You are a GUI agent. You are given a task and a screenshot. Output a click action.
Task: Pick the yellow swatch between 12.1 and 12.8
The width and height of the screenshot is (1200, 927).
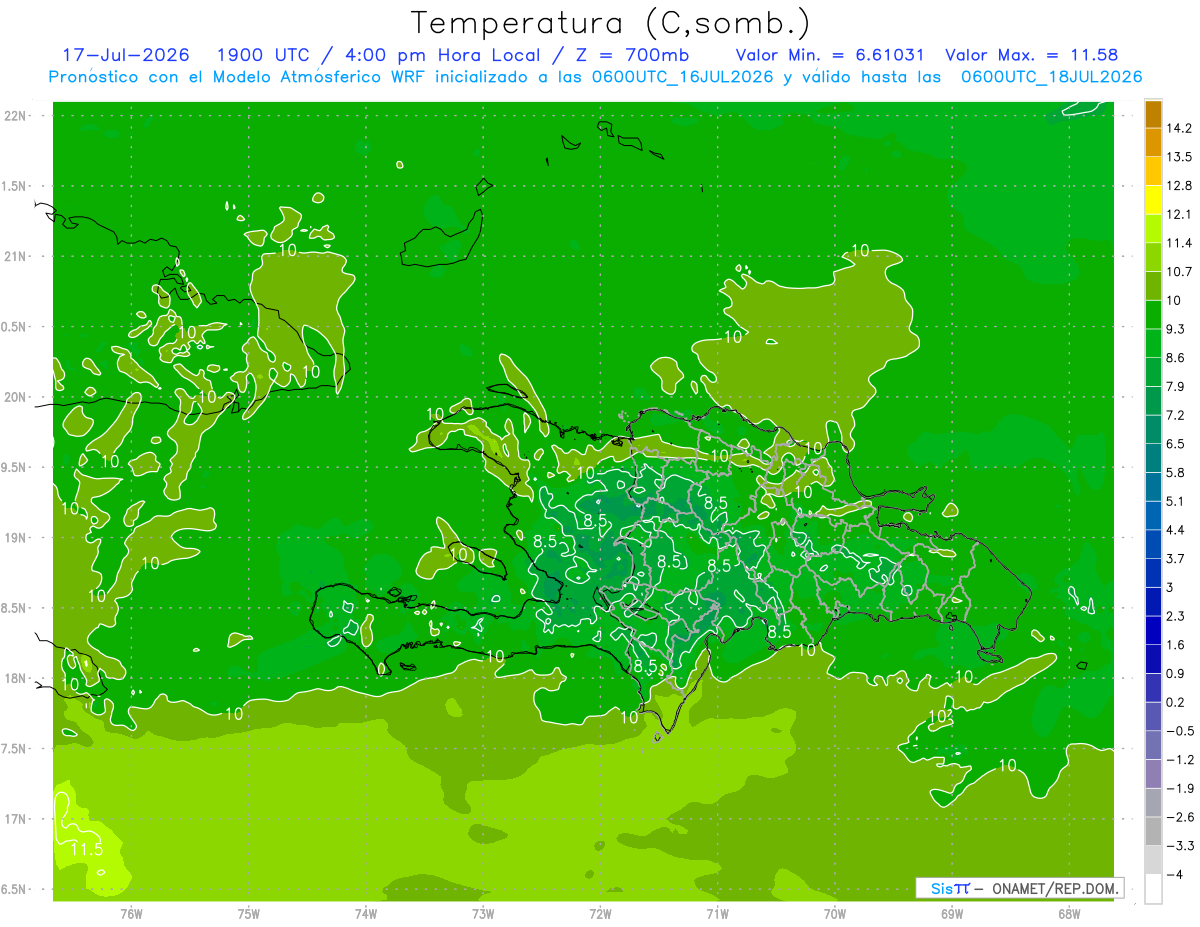coord(1154,200)
